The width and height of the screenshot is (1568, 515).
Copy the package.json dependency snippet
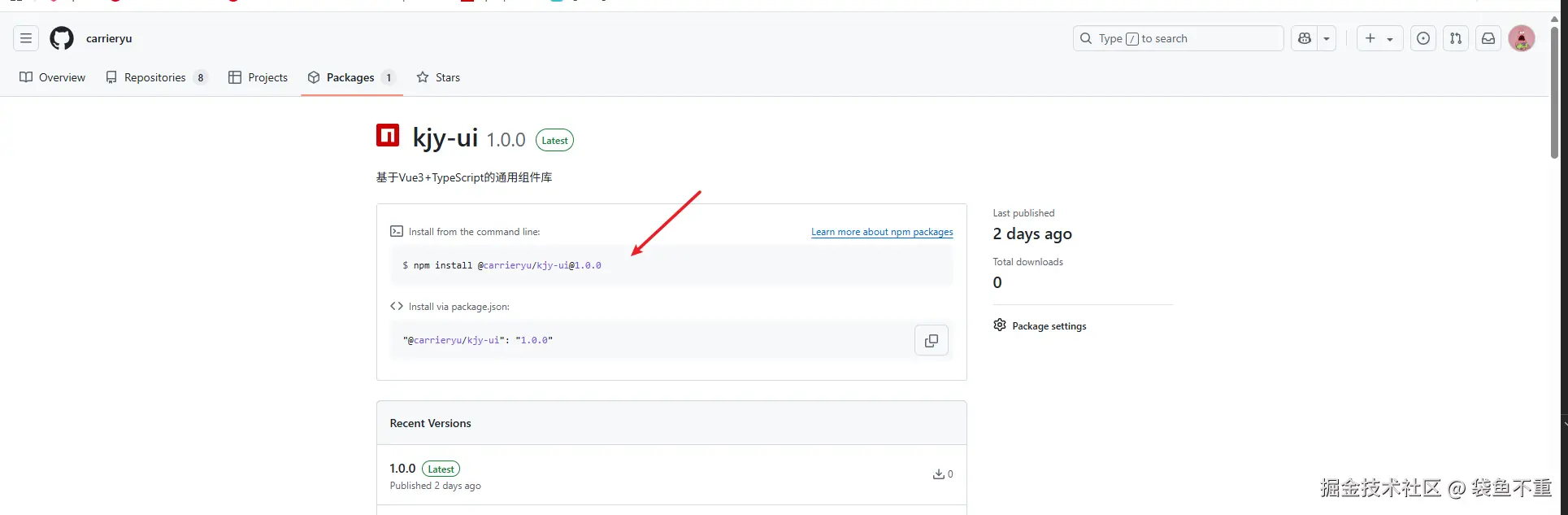[x=932, y=340]
